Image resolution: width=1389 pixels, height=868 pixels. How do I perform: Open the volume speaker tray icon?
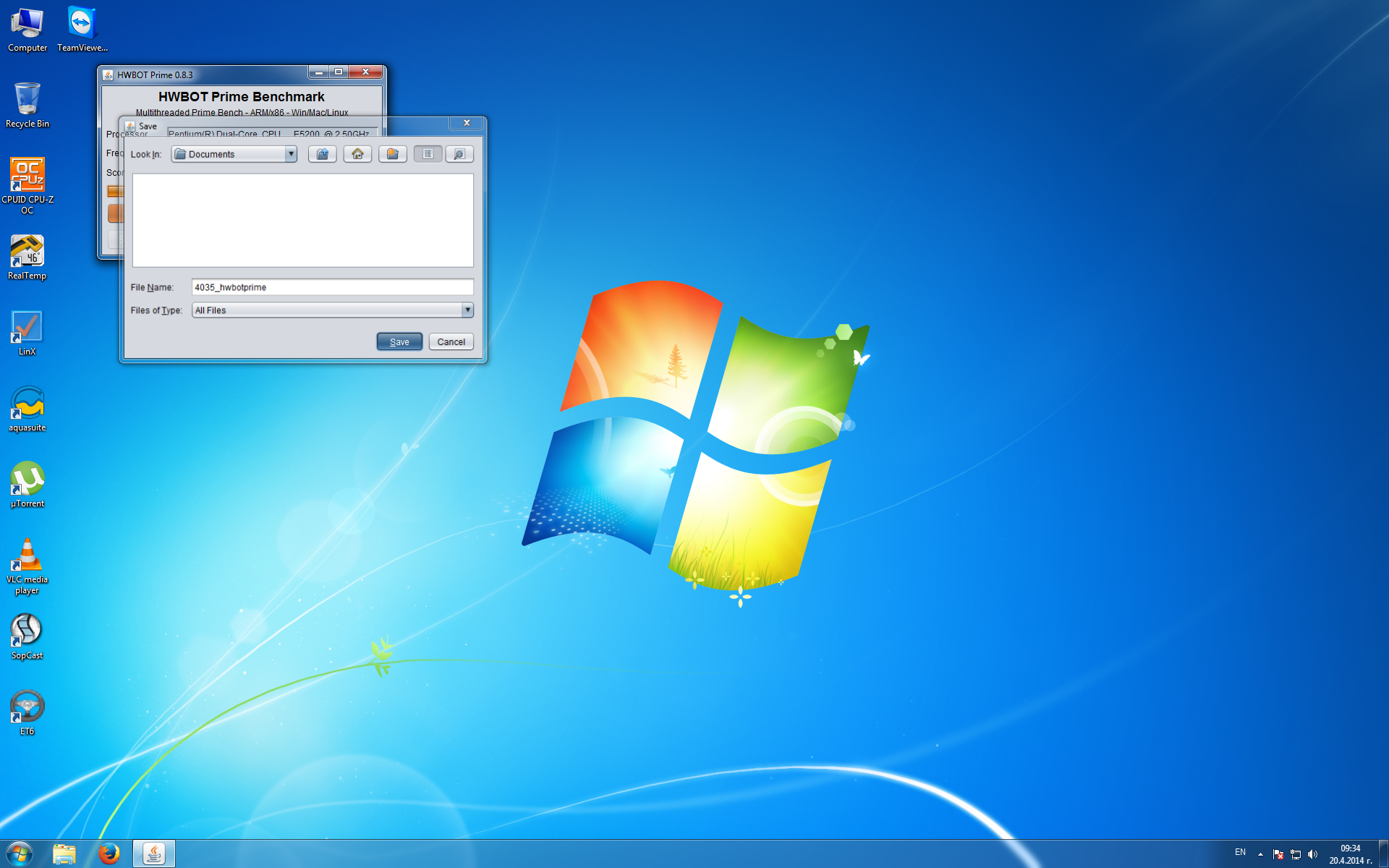pos(1313,854)
